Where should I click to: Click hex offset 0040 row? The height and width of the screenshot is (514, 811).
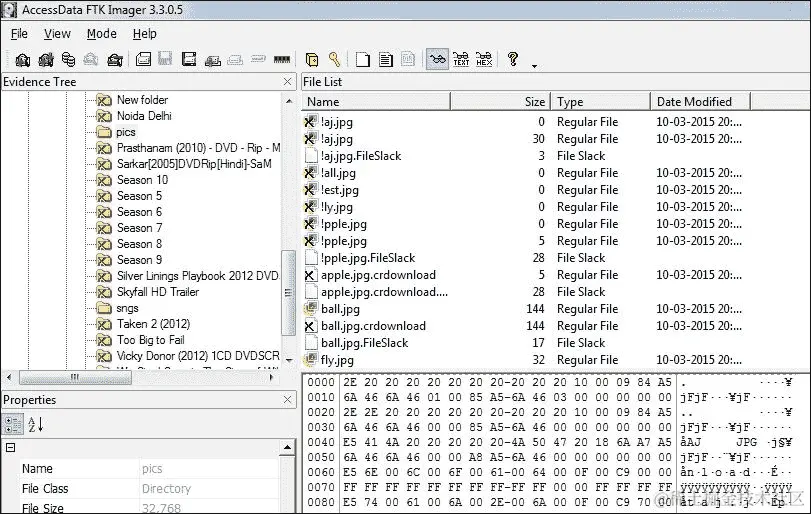321,443
